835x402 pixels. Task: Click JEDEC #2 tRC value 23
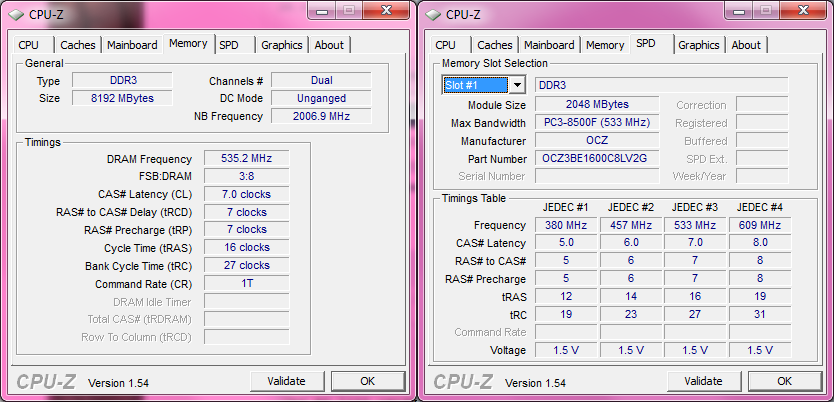point(631,314)
